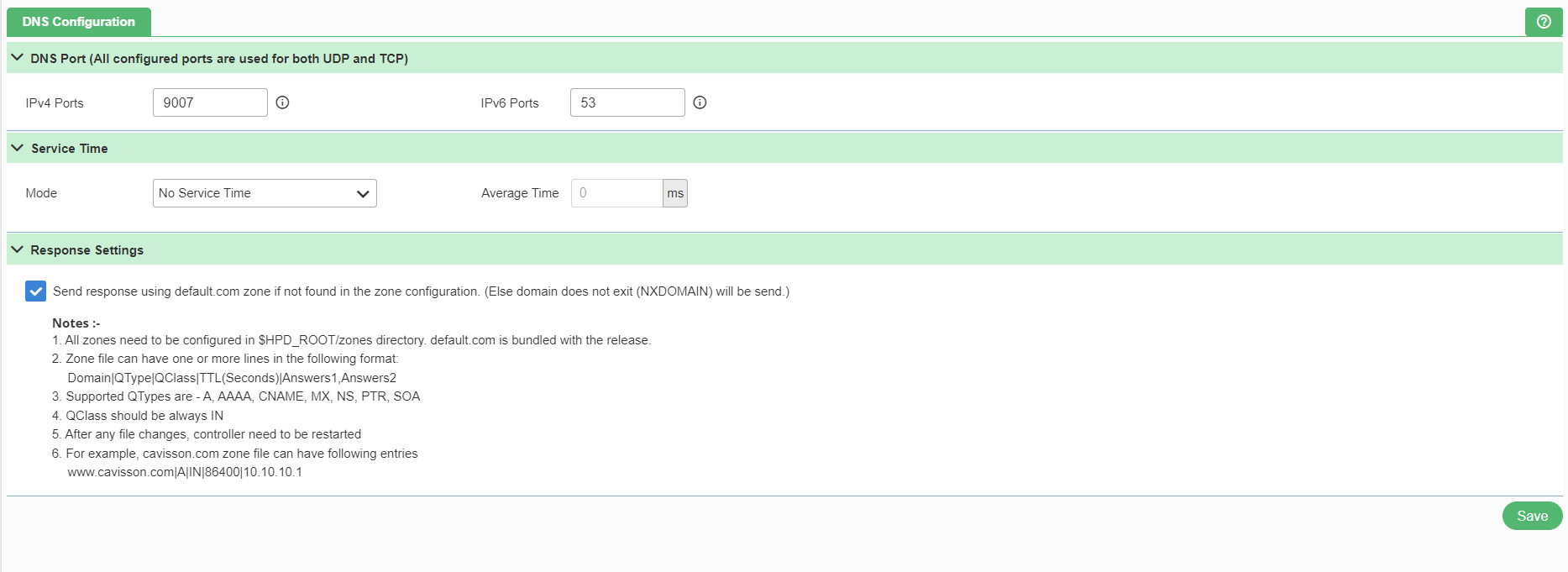Click the 'IPv4 Ports' label
The height and width of the screenshot is (572, 1568).
click(x=55, y=103)
